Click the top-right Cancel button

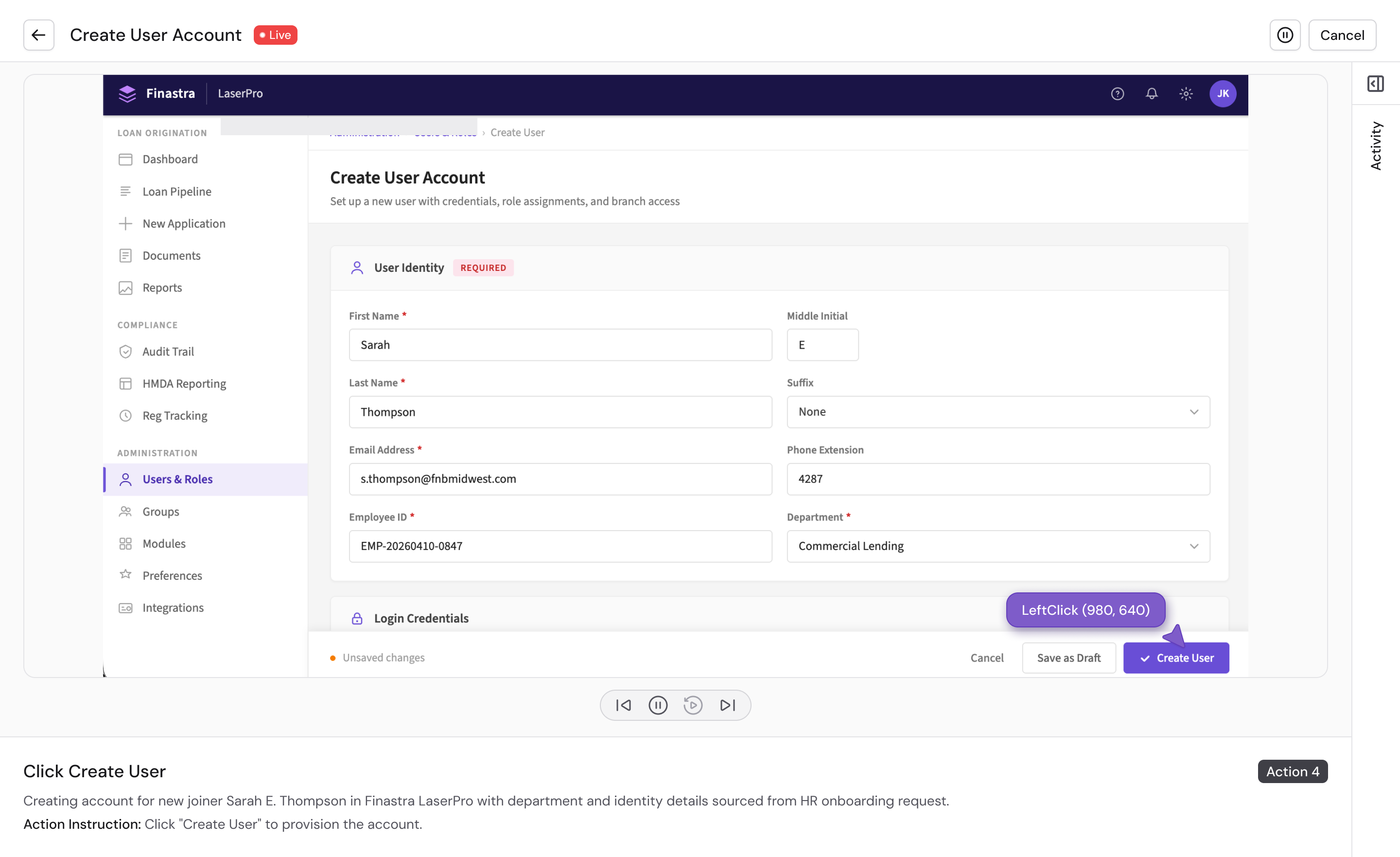click(x=1342, y=35)
